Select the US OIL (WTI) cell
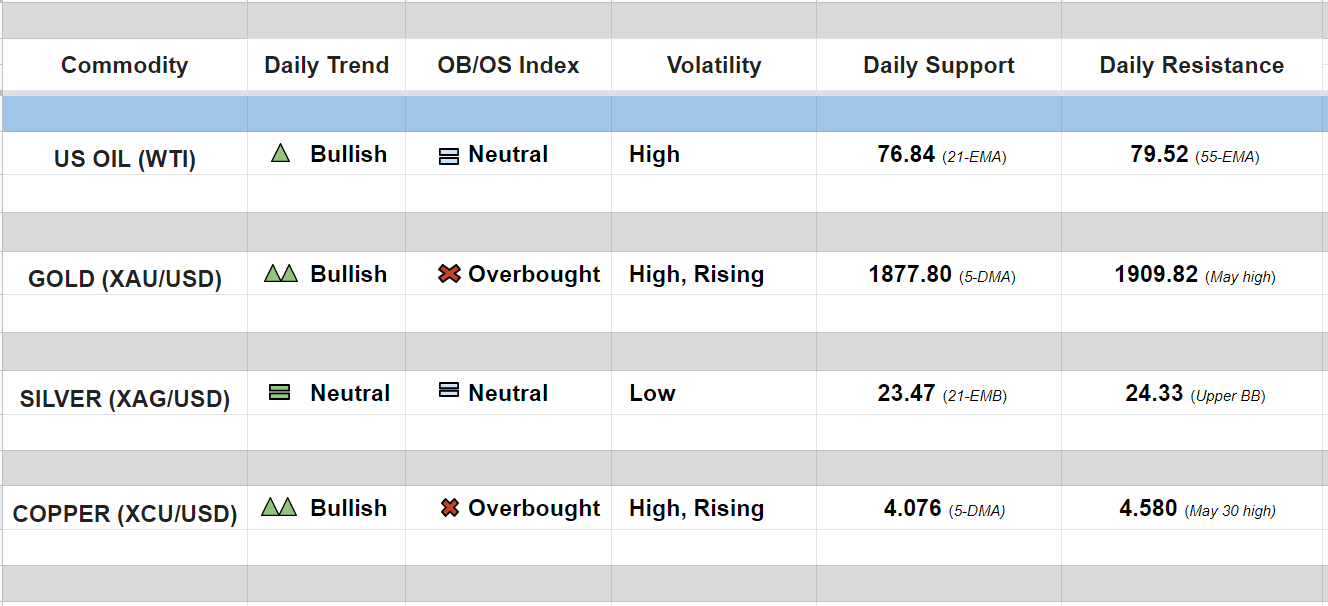 124,159
